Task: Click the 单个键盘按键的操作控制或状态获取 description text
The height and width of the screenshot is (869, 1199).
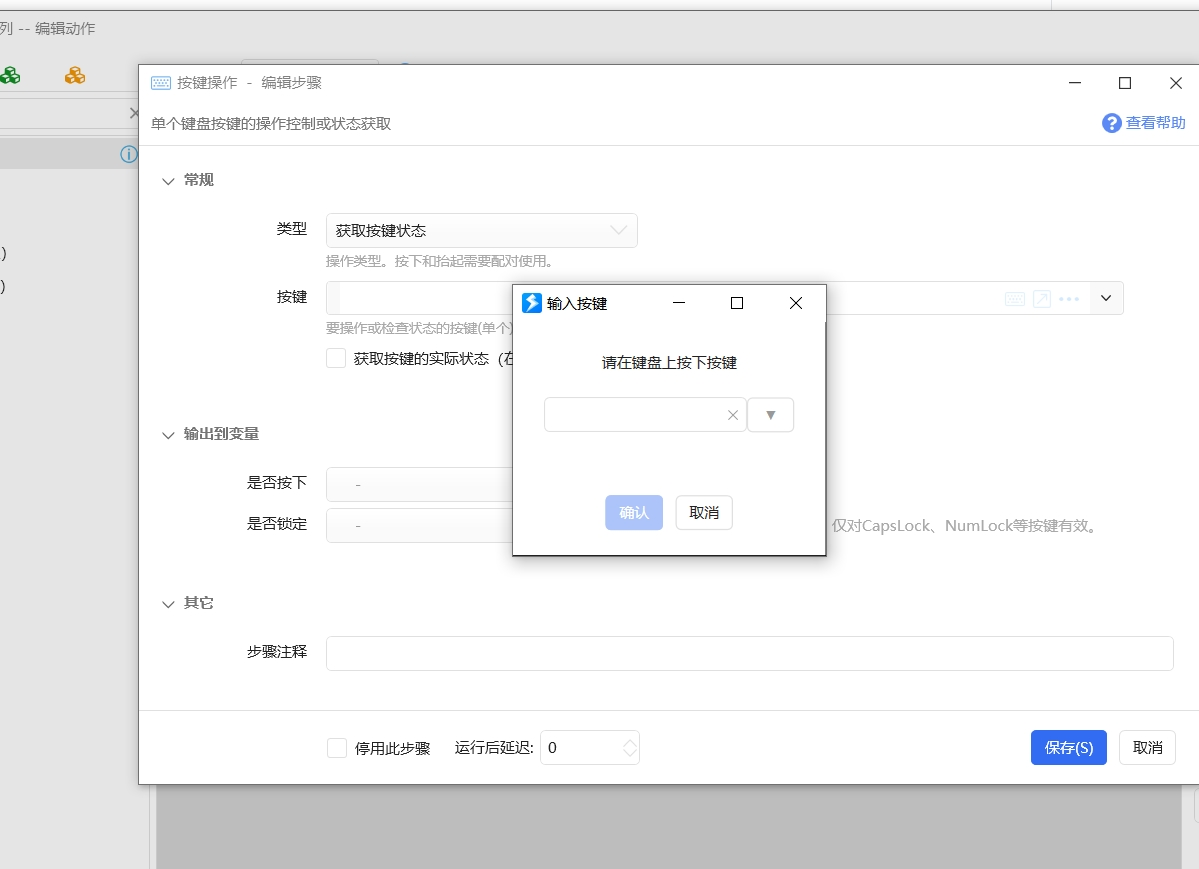Action: coord(271,124)
